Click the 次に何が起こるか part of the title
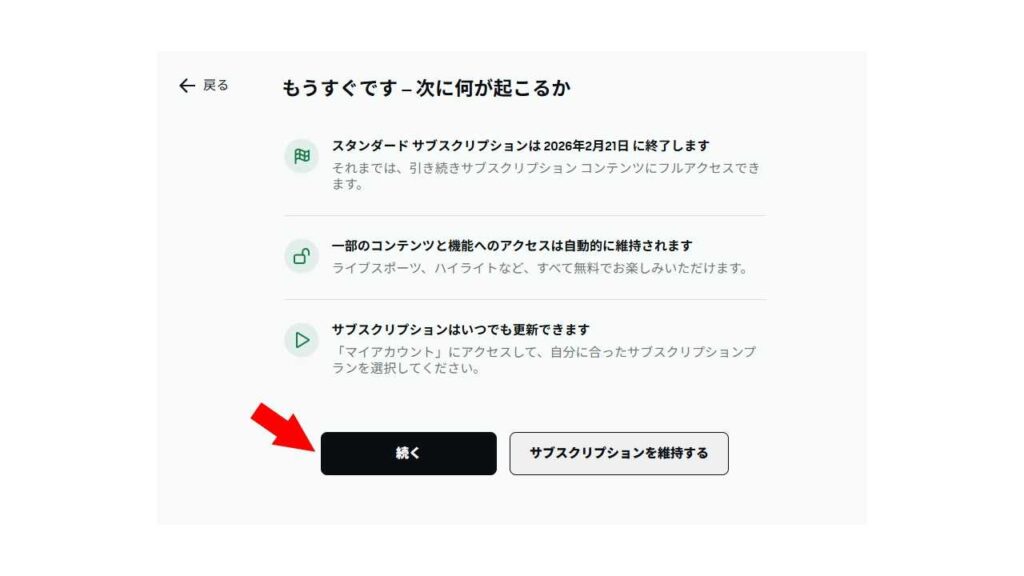The width and height of the screenshot is (1024, 576). click(493, 88)
